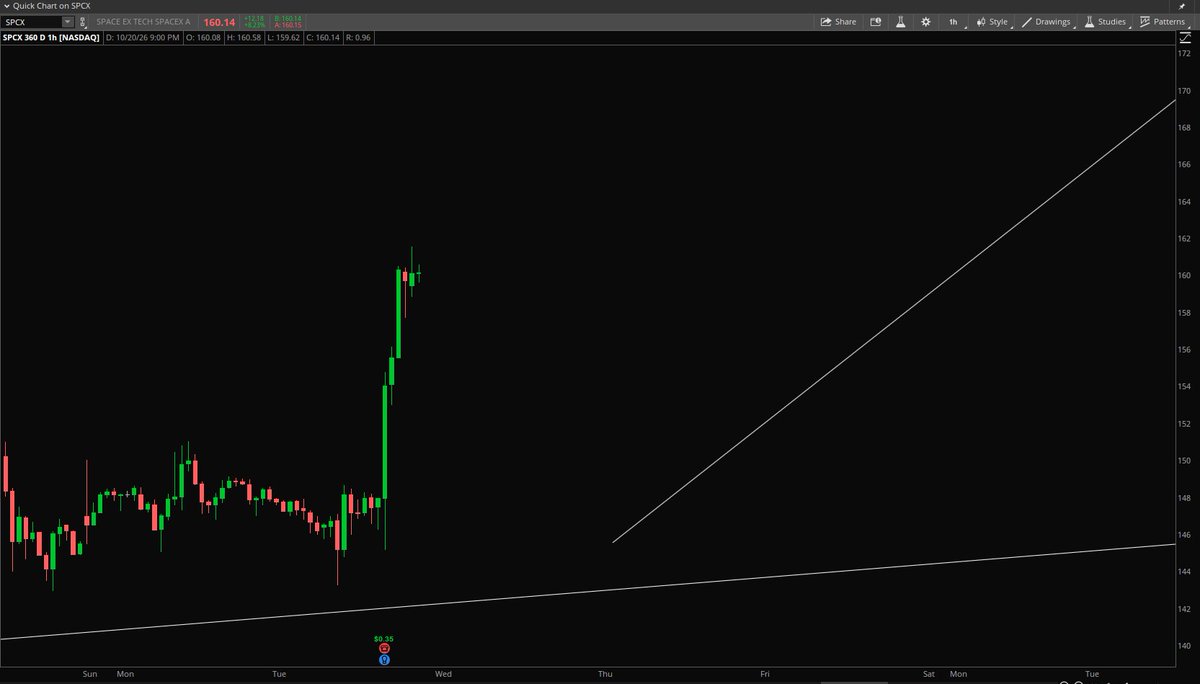Open the symbol link chain menu
Image resolution: width=1200 pixels, height=684 pixels.
click(x=83, y=21)
